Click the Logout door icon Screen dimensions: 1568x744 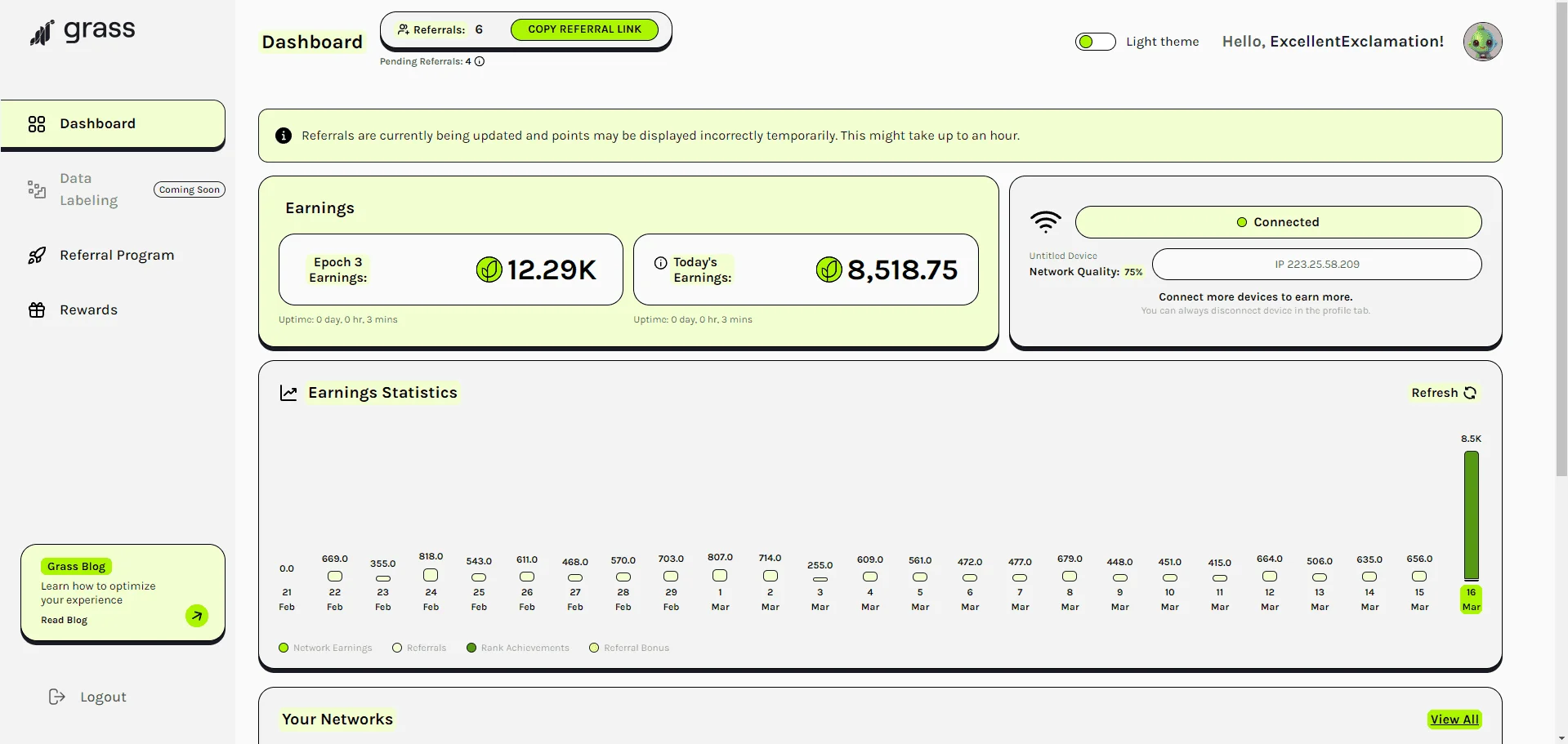[56, 697]
